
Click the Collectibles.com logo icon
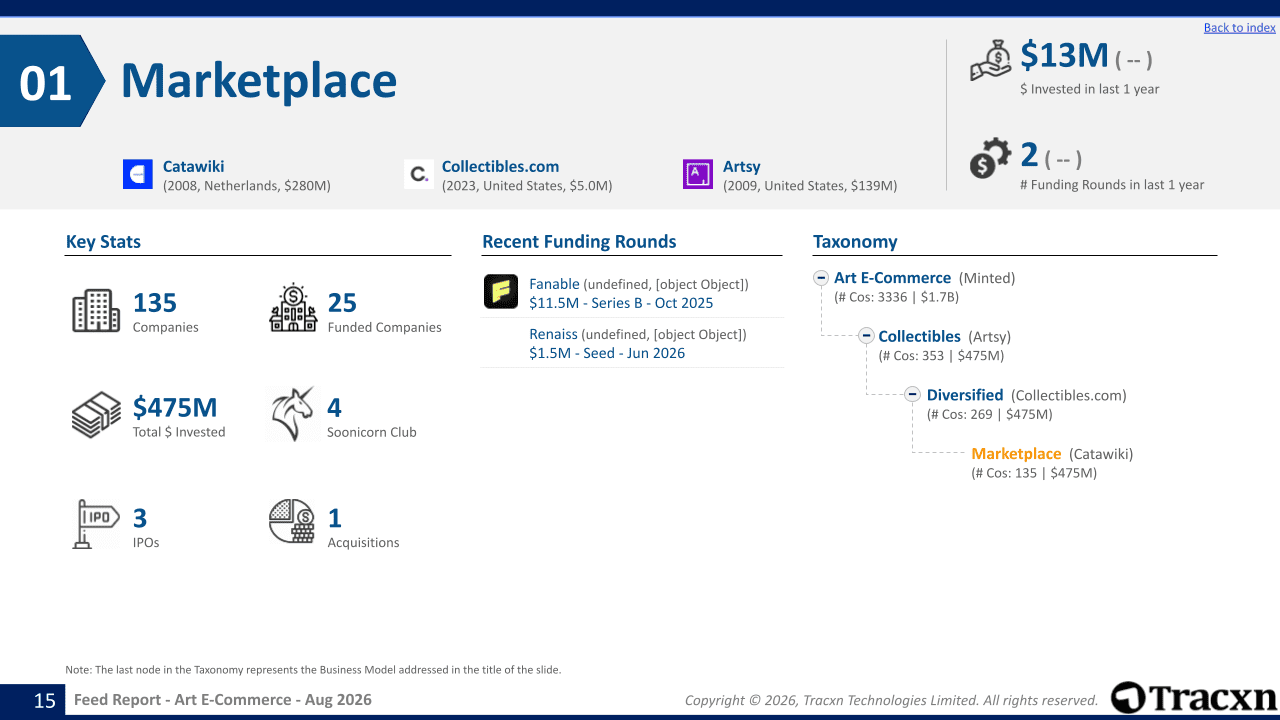419,174
